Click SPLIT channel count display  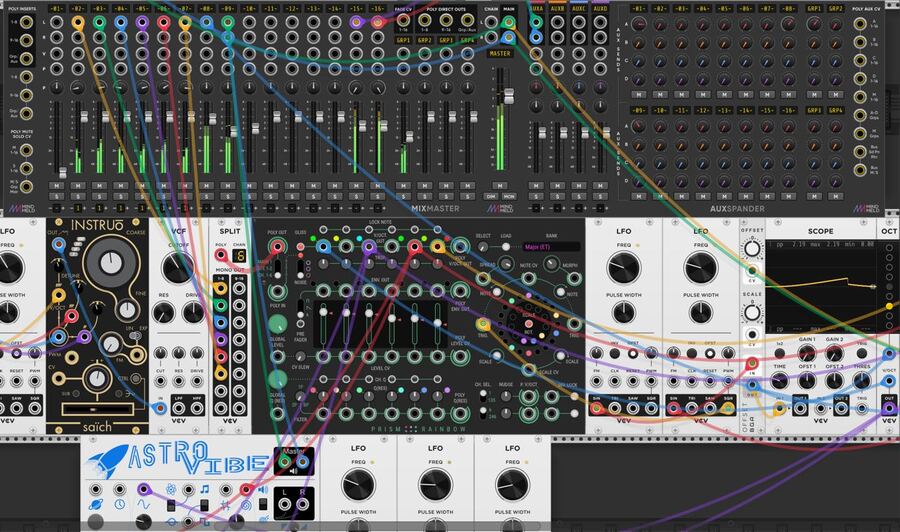[239, 256]
